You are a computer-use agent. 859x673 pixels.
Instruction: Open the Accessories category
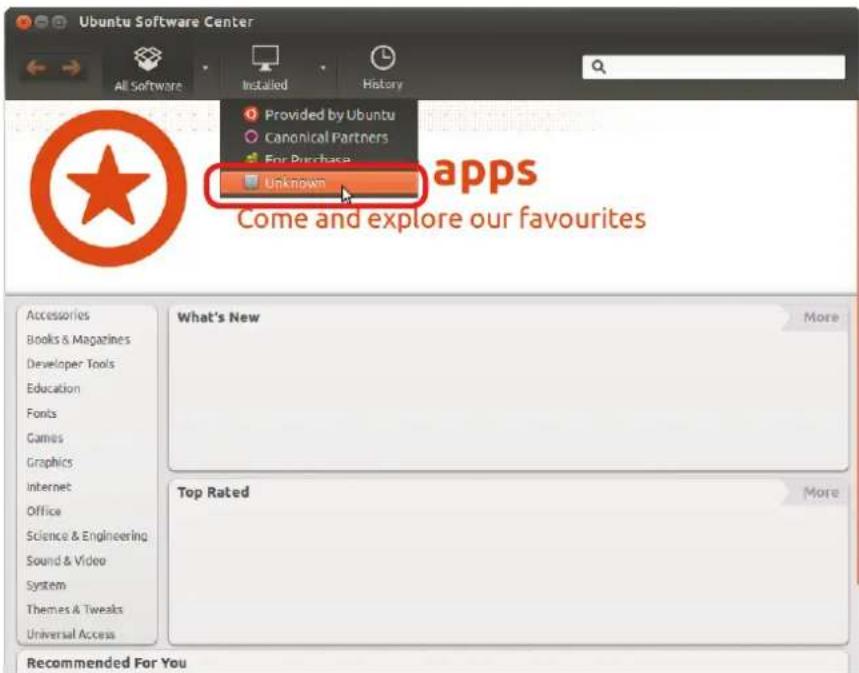pyautogui.click(x=58, y=315)
